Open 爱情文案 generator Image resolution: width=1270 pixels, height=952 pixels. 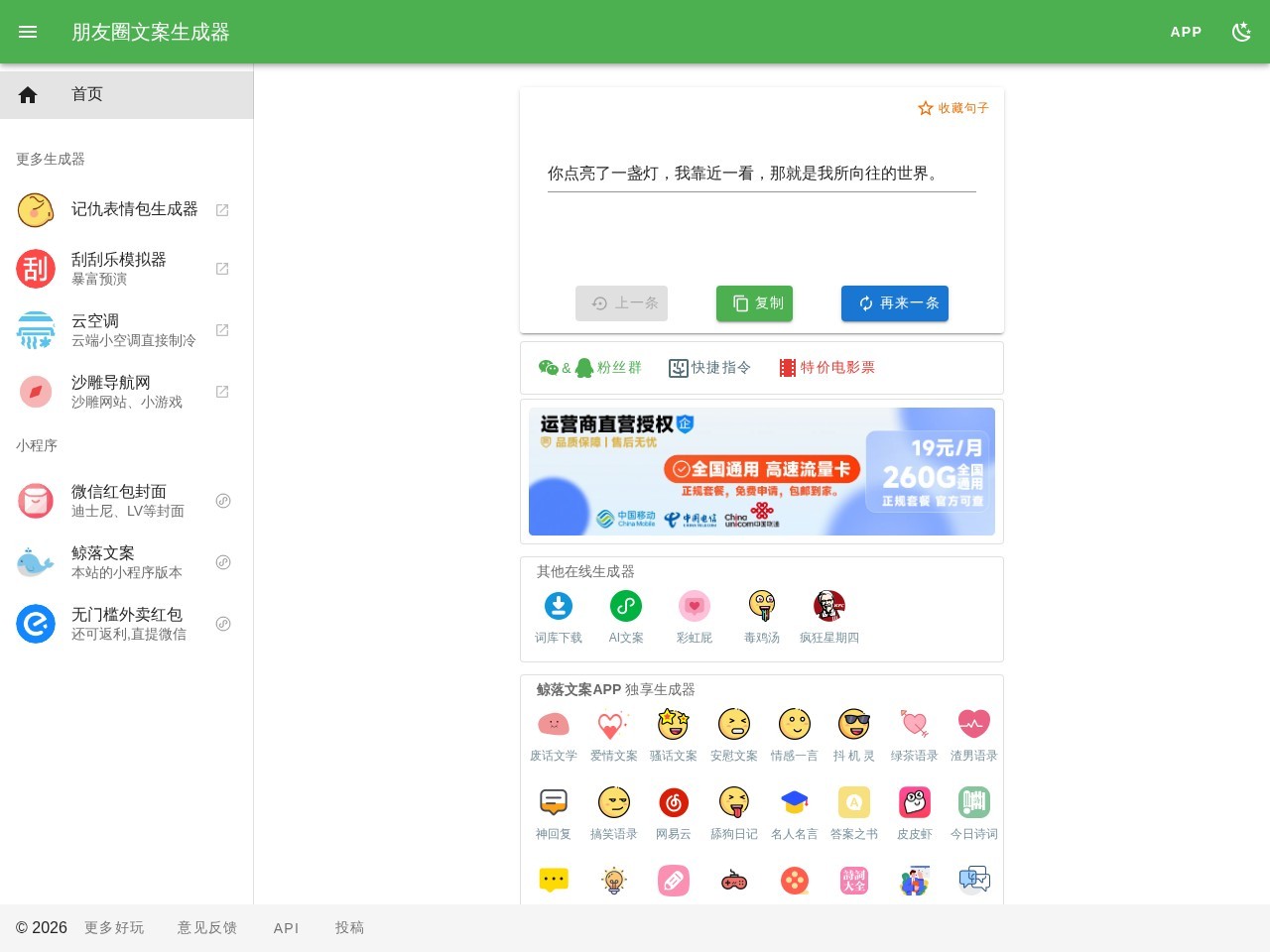tap(614, 736)
